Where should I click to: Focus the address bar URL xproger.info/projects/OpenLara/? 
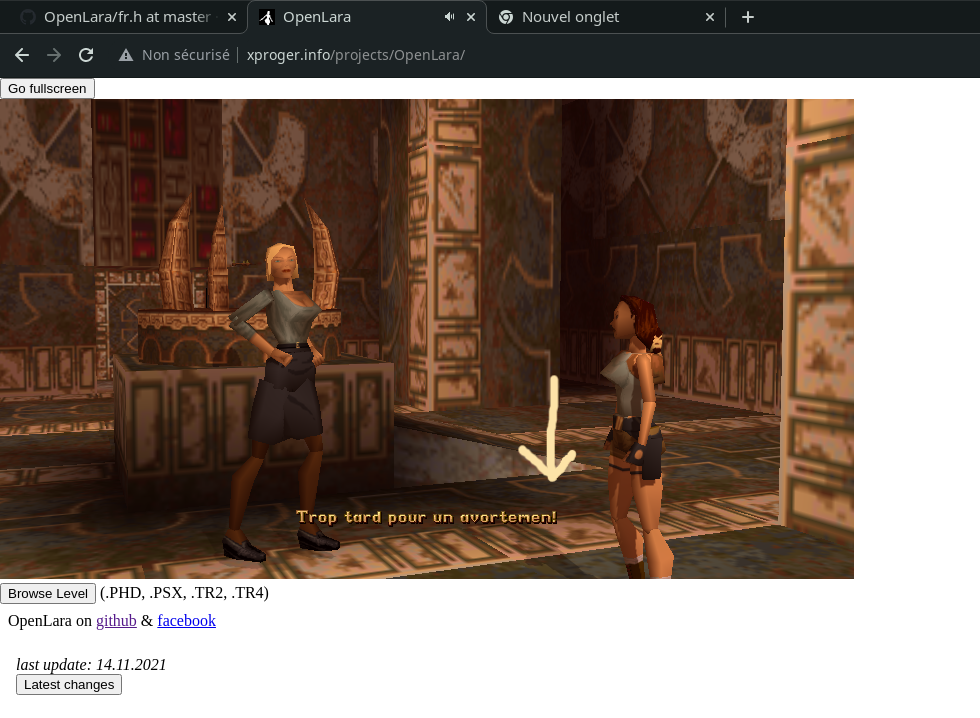click(356, 55)
